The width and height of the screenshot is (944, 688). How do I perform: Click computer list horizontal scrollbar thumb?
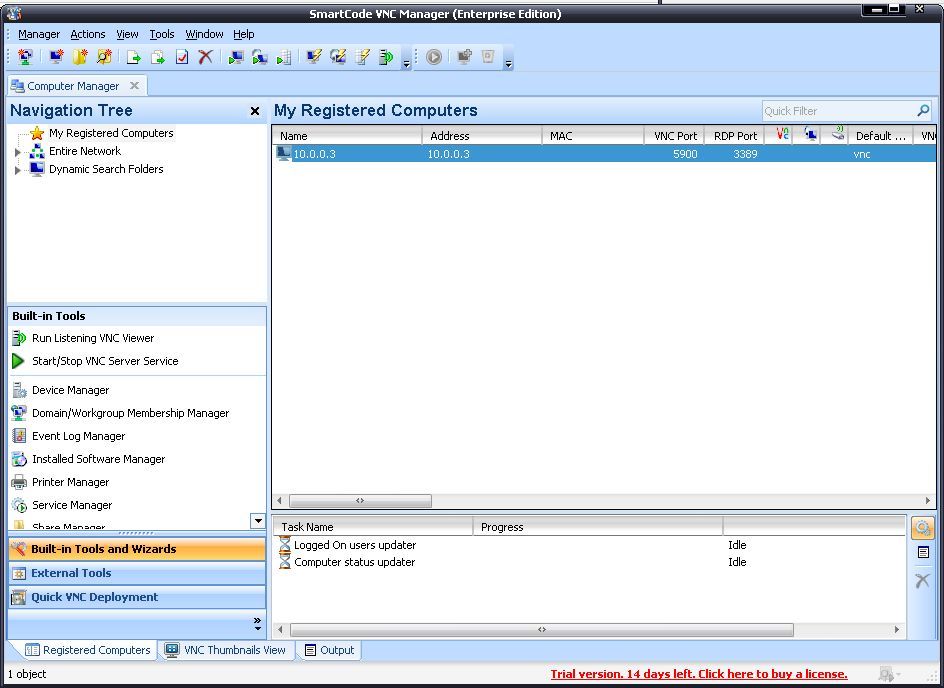coord(360,501)
